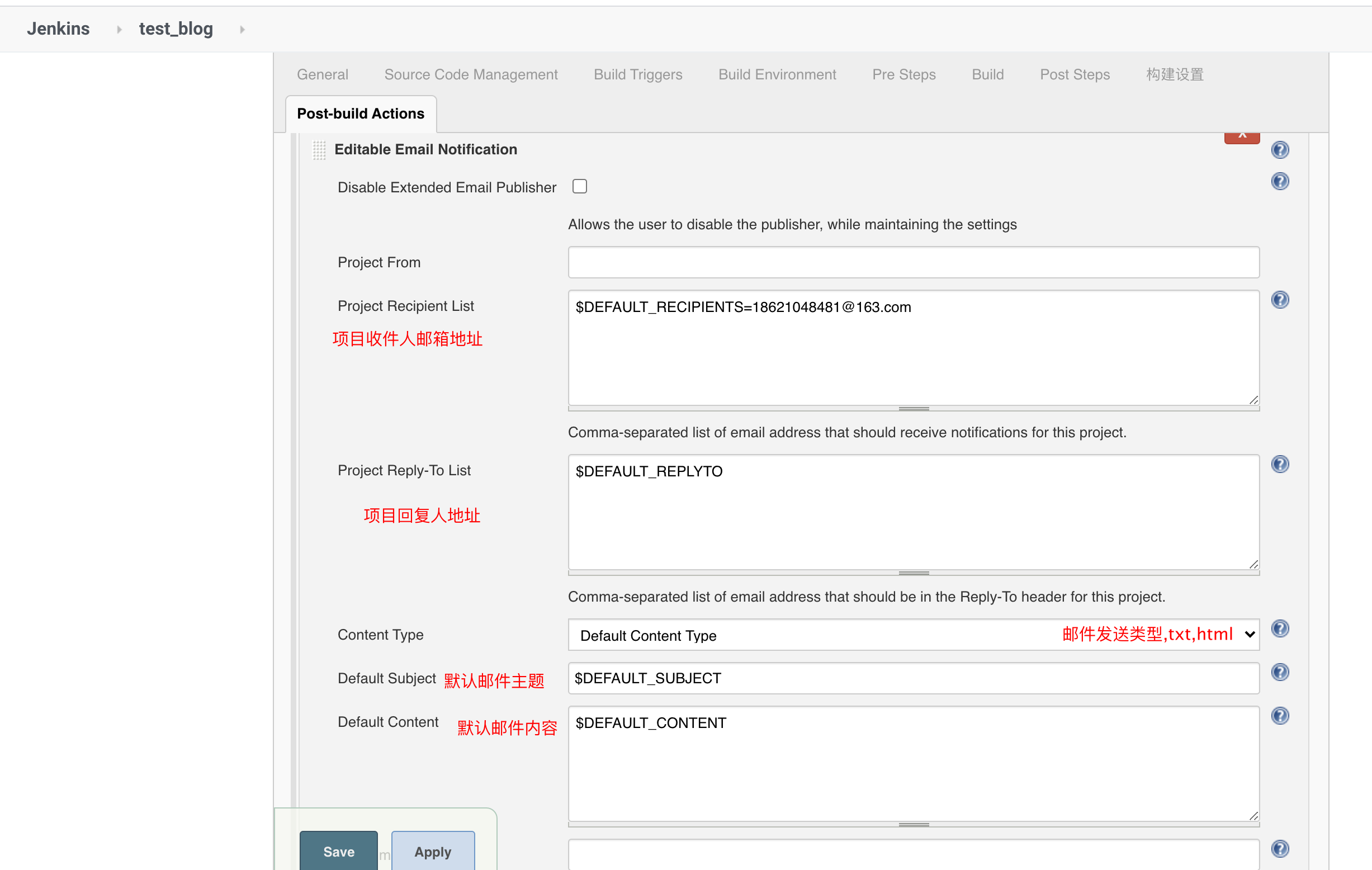Click the Apply button

pos(432,851)
